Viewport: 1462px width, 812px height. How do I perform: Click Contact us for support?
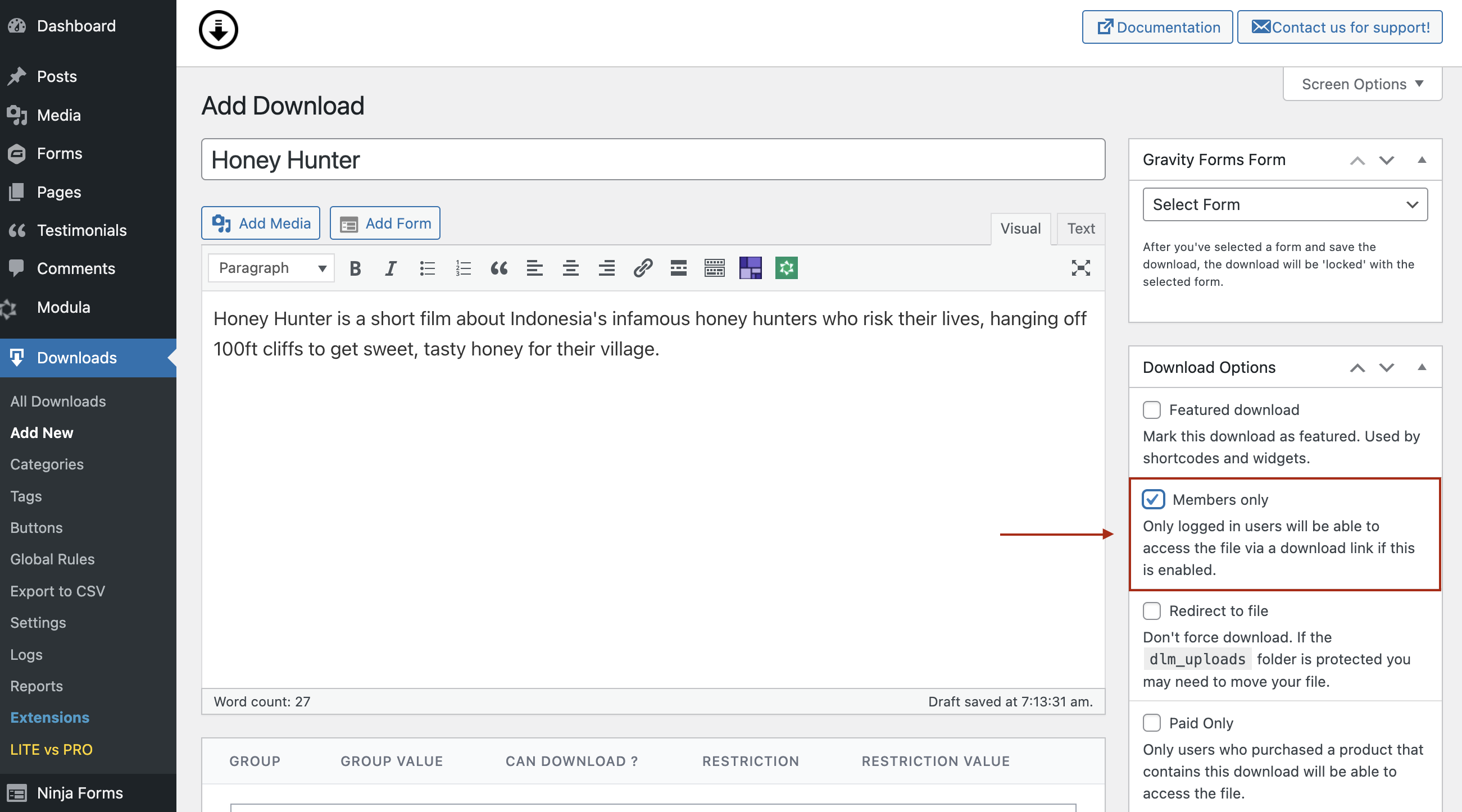[x=1340, y=26]
